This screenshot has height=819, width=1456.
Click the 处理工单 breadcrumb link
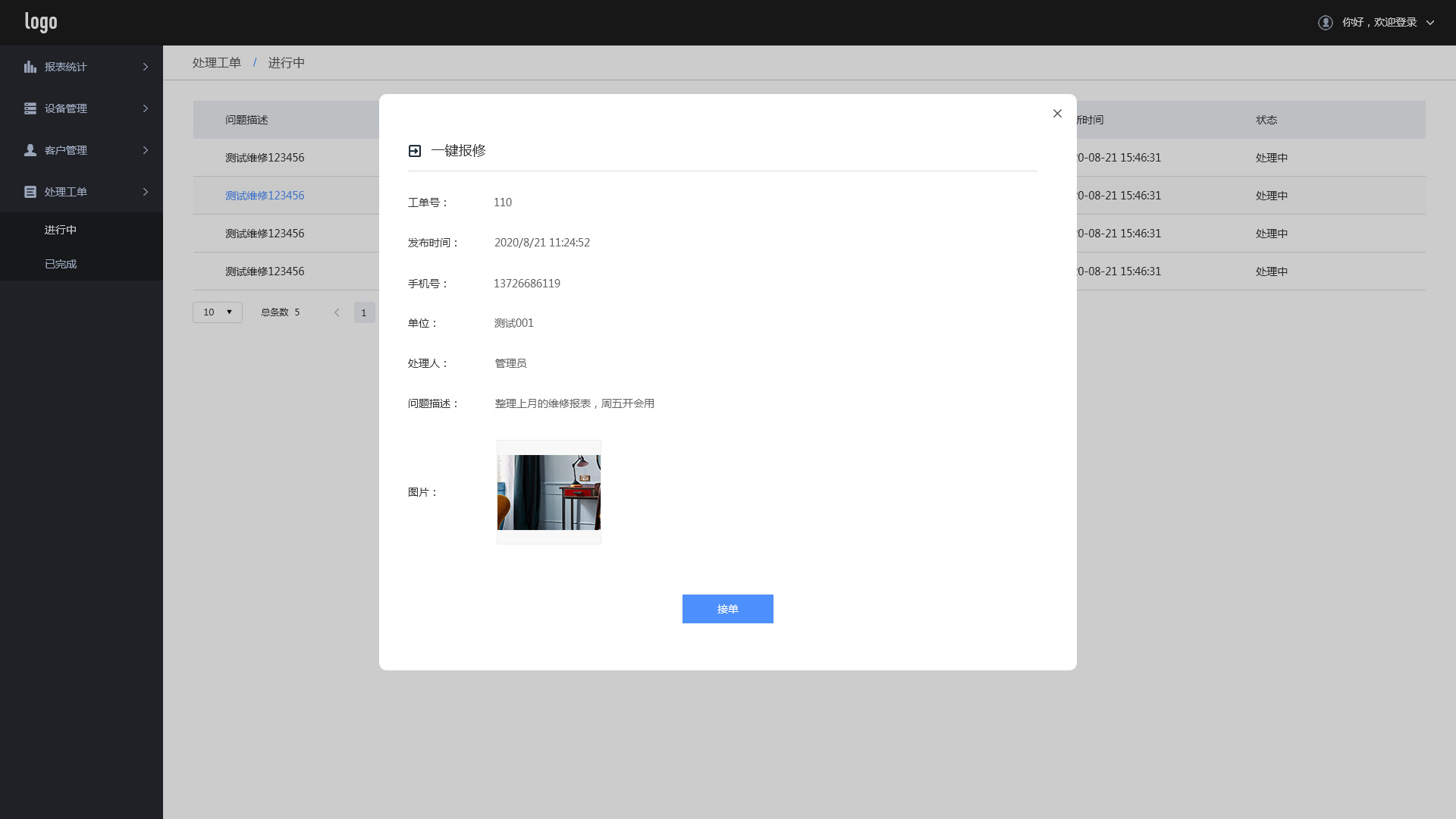pyautogui.click(x=216, y=63)
